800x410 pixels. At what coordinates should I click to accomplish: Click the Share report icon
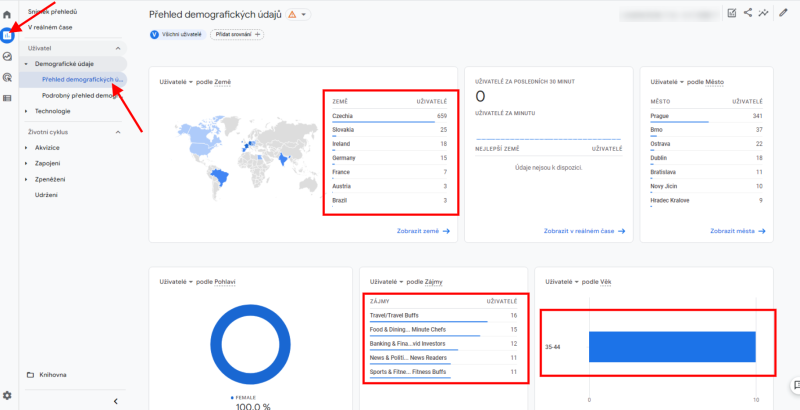pyautogui.click(x=748, y=14)
